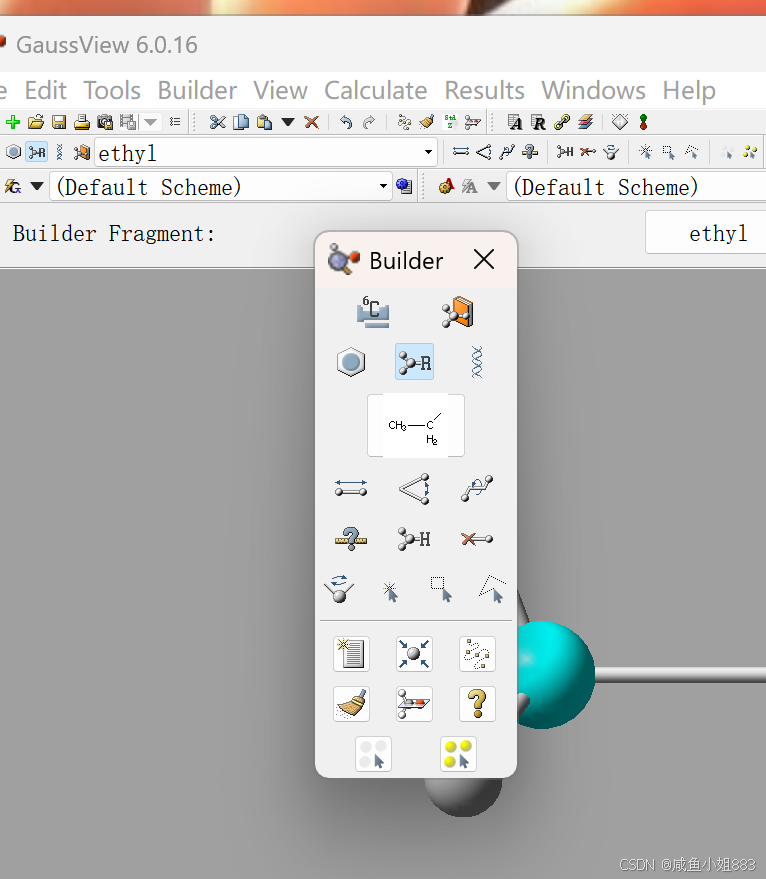Click the yellow Select All atoms button

(458, 754)
